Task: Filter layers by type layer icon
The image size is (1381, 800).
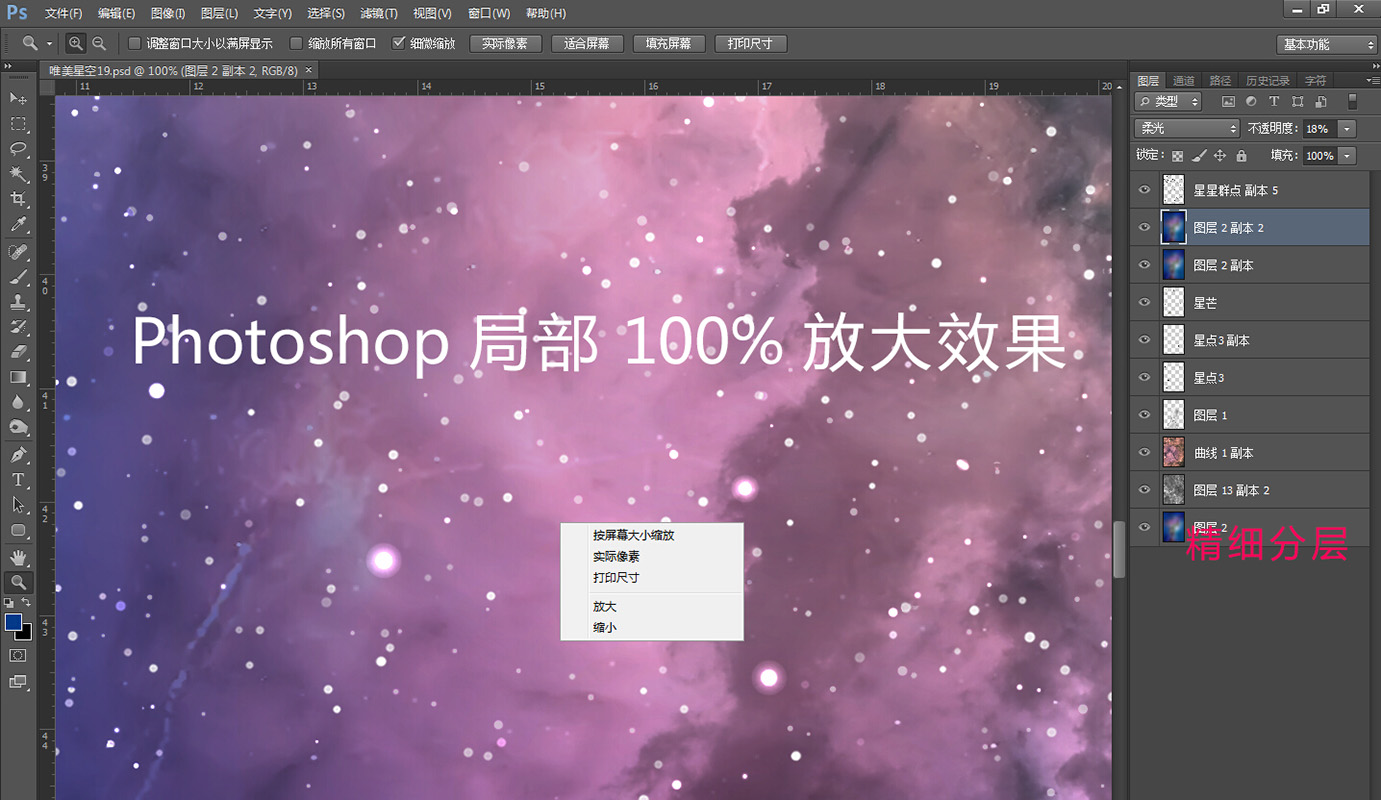Action: click(x=1274, y=102)
